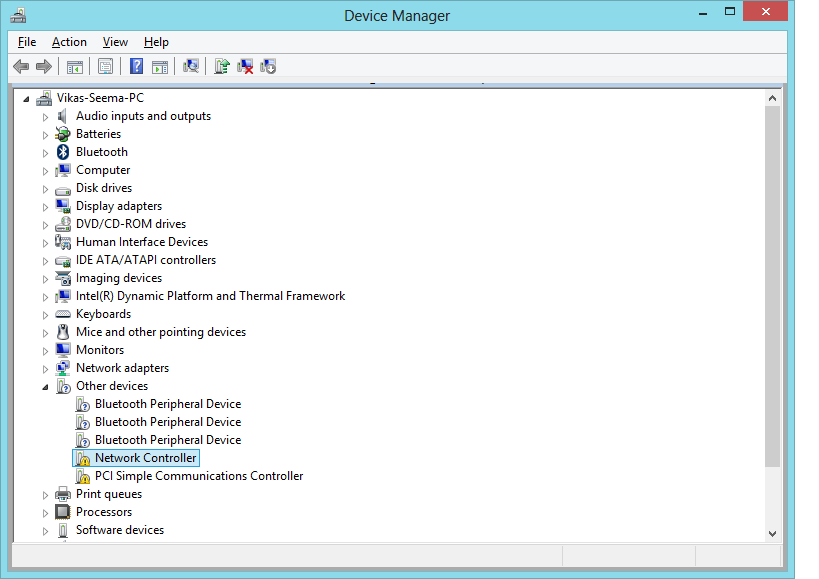Expand the Processors node
This screenshot has height=579, width=819.
[45, 512]
